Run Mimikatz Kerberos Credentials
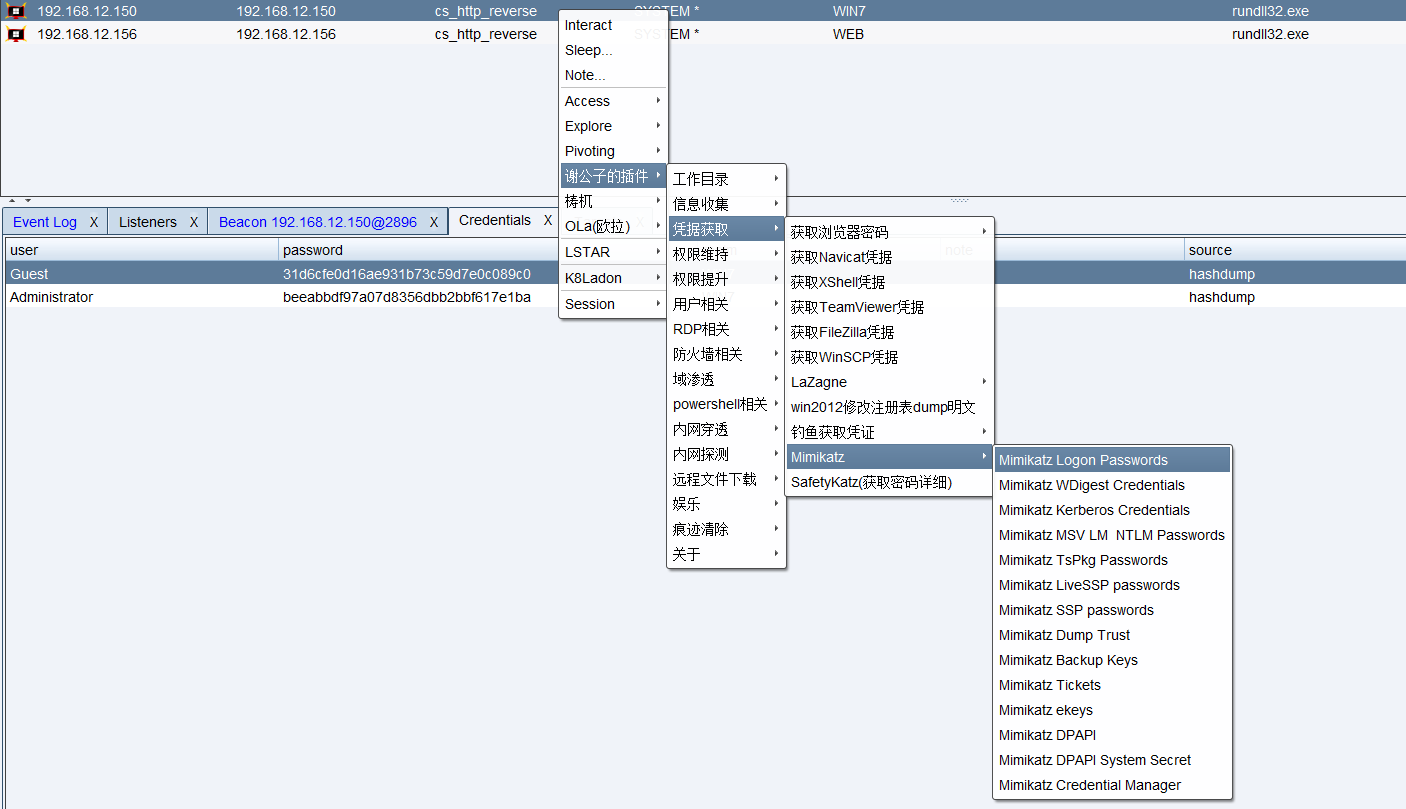The image size is (1406, 809). coord(1112,510)
